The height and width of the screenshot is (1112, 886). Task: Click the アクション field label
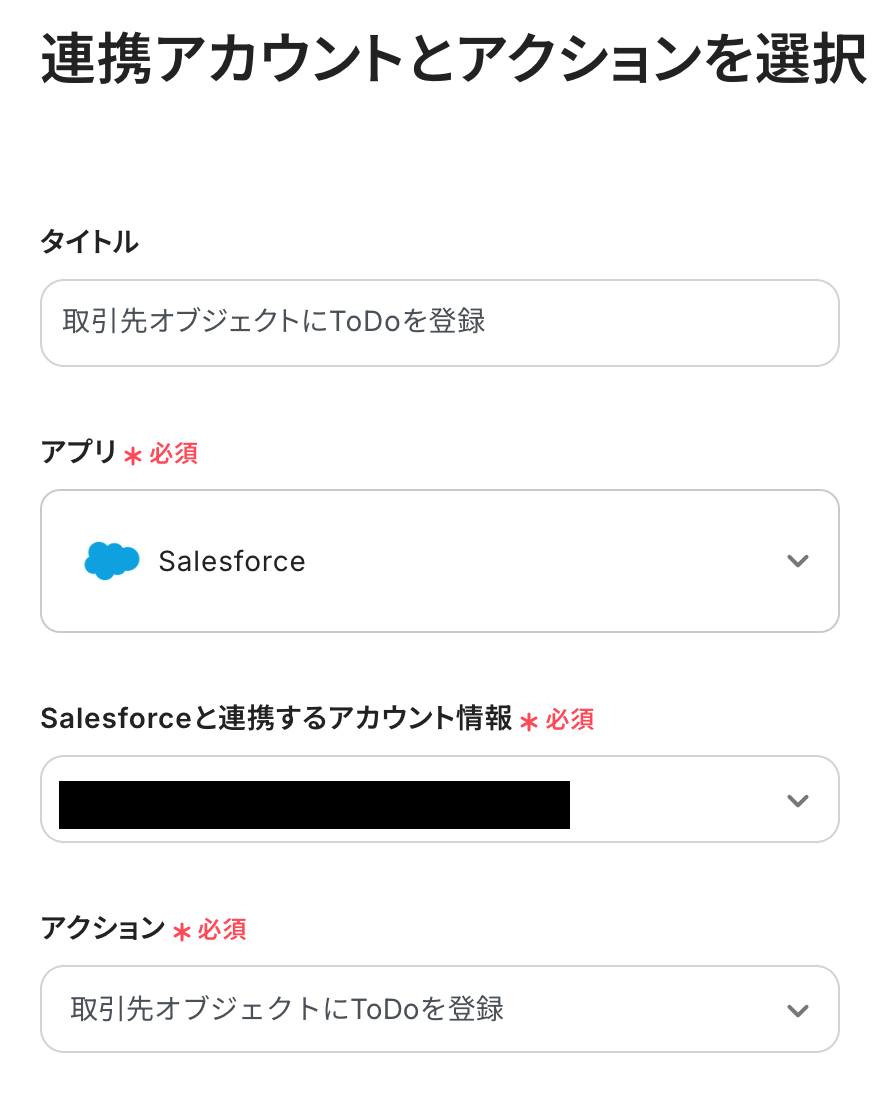click(102, 928)
